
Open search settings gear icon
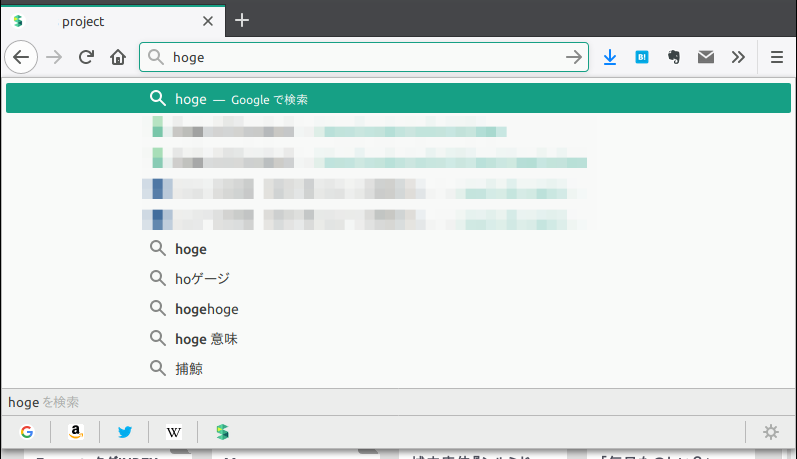pos(771,432)
